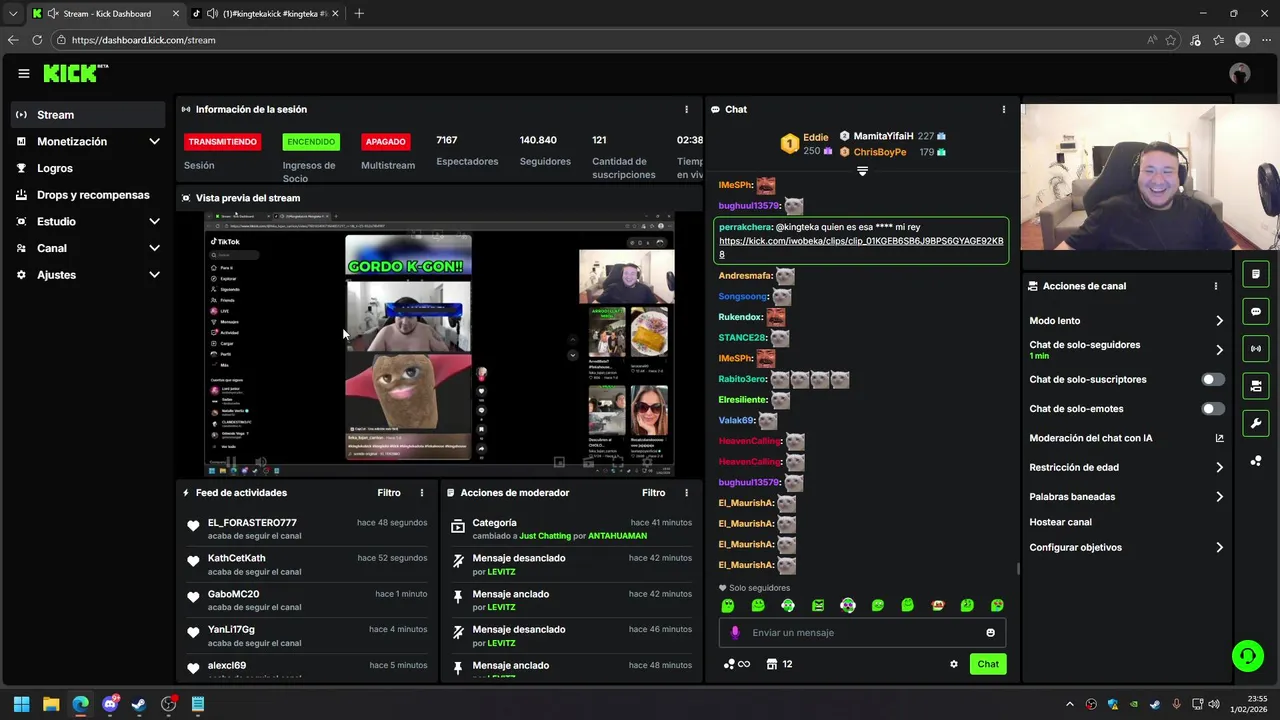This screenshot has width=1280, height=720.
Task: Click the green Chat send button
Action: [988, 664]
